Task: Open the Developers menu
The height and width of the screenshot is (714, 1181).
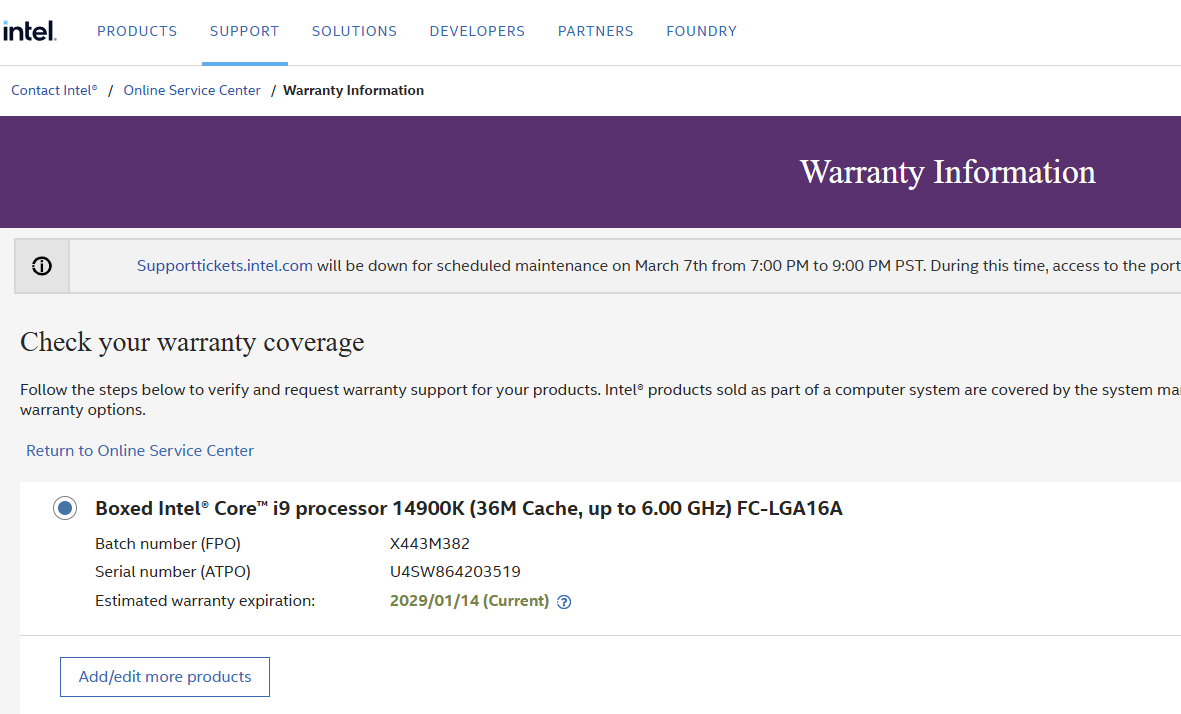Action: pyautogui.click(x=477, y=31)
